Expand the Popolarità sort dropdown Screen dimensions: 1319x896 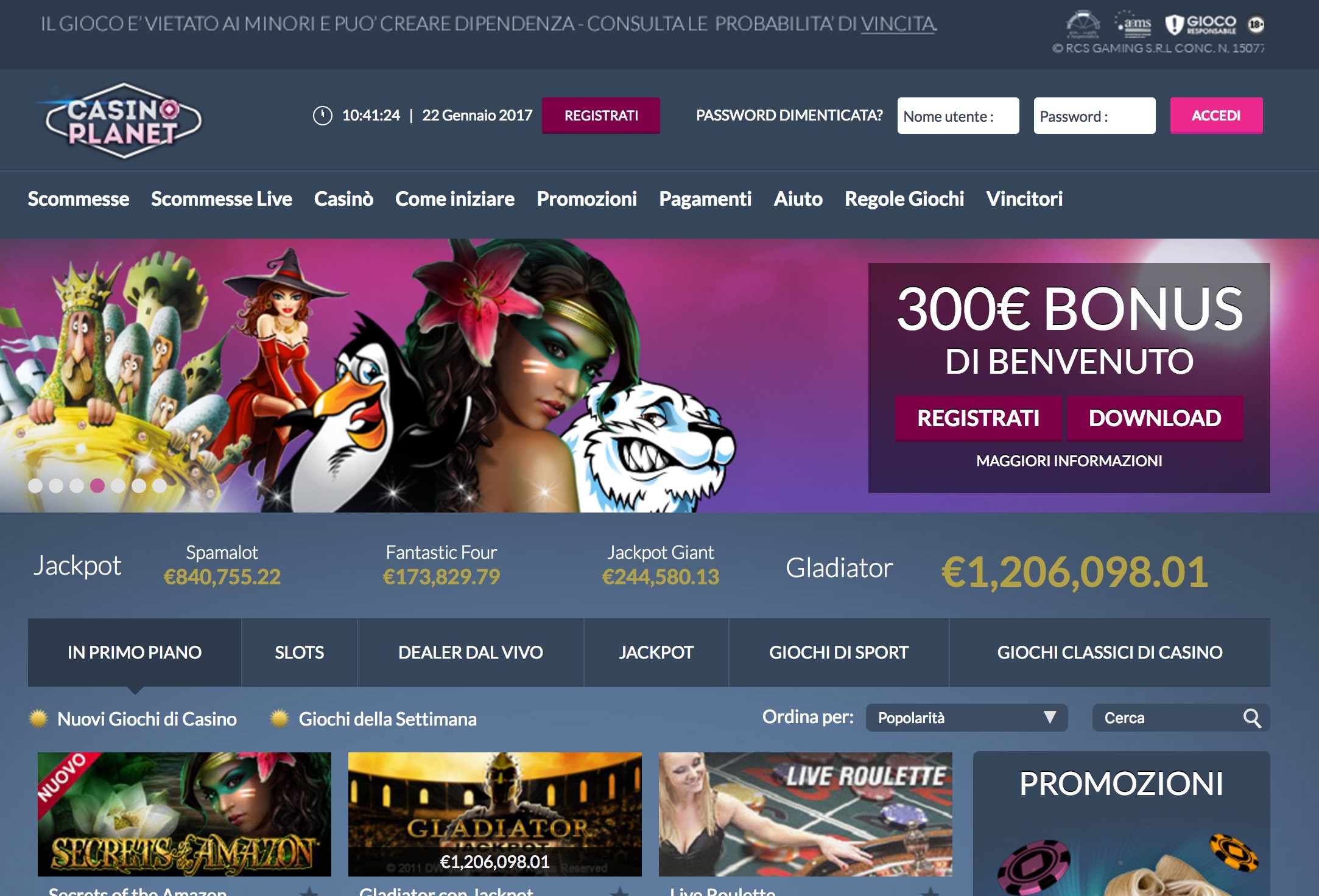pyautogui.click(x=966, y=718)
